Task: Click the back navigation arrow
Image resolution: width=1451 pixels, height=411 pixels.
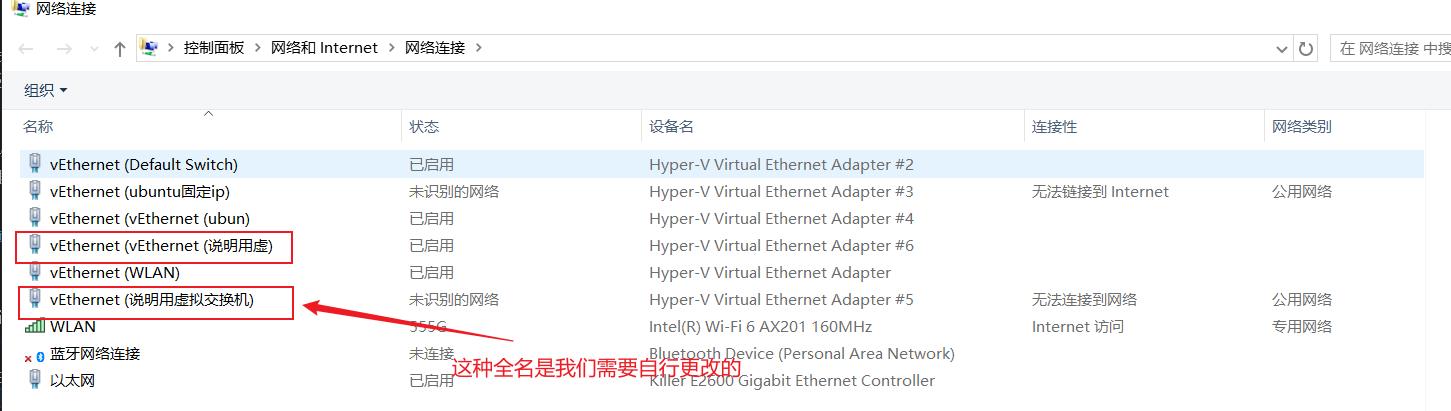Action: coord(27,48)
